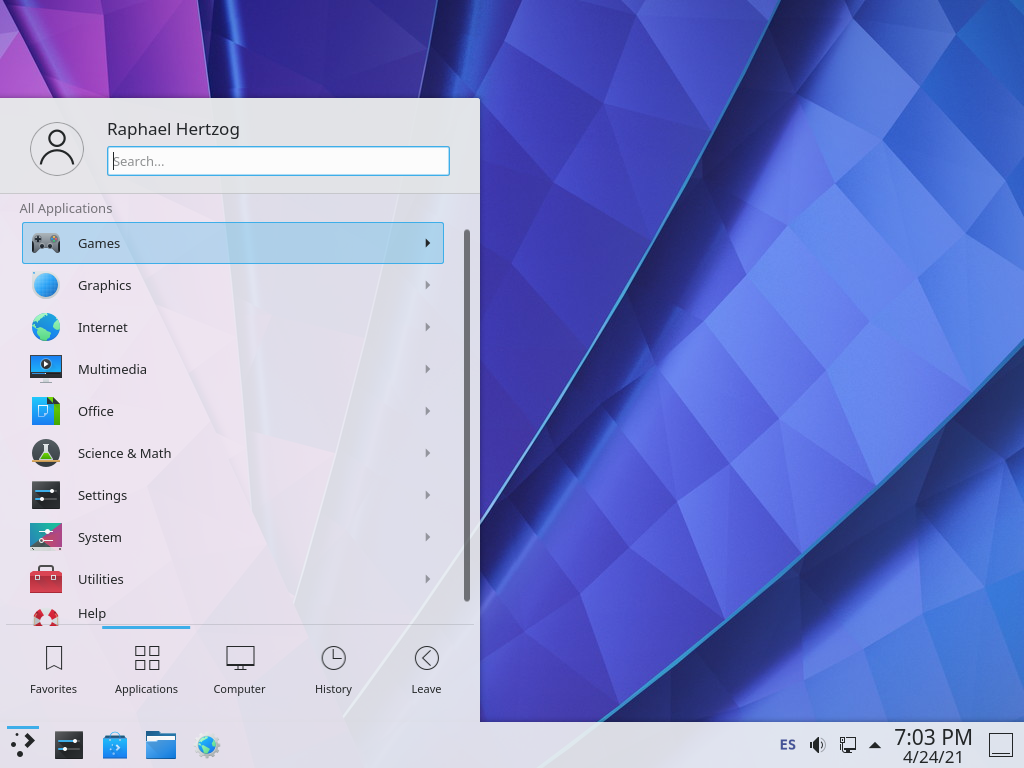
Task: Switch the ES keyboard layout
Action: 787,744
